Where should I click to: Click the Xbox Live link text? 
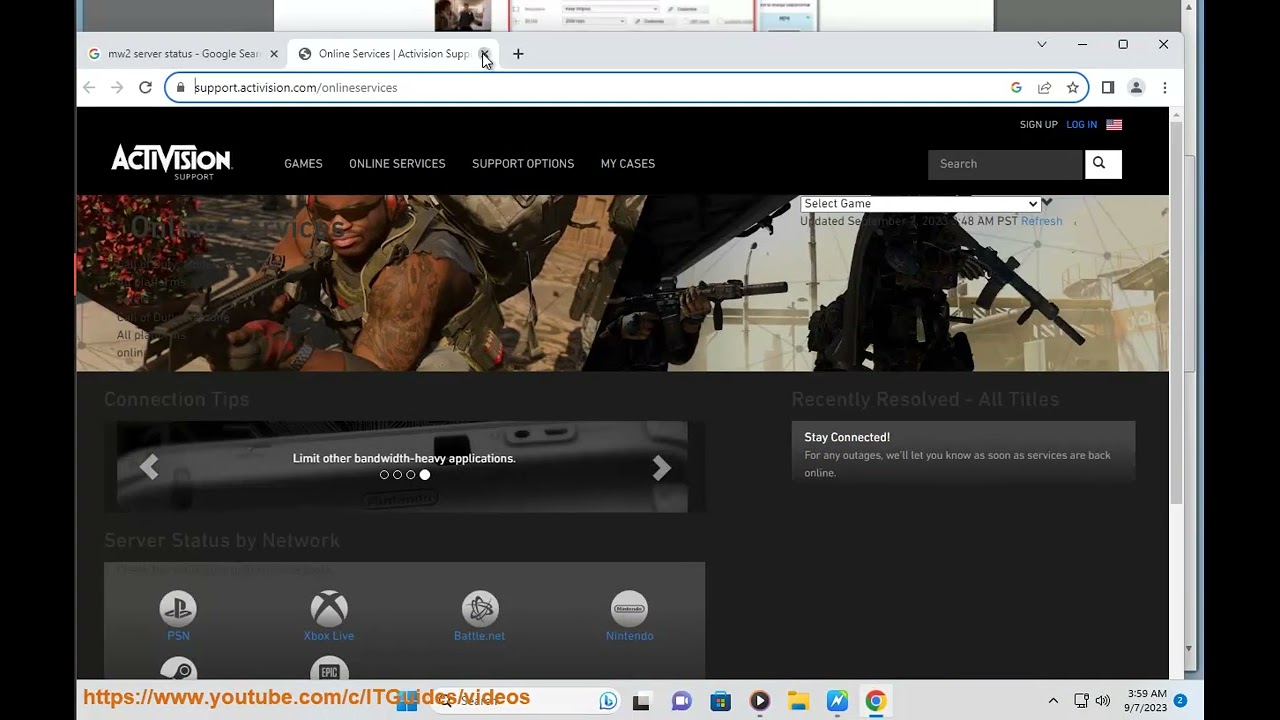[329, 636]
